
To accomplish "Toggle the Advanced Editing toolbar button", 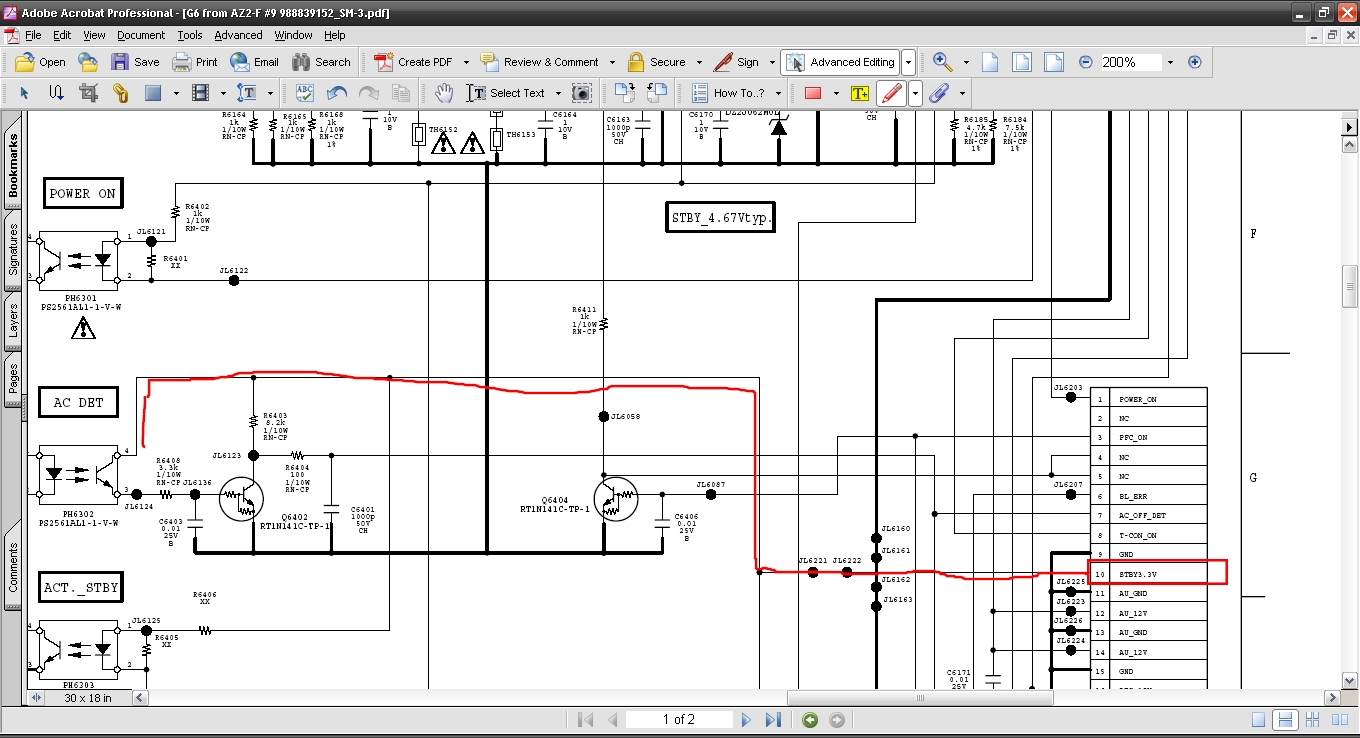I will 840,62.
